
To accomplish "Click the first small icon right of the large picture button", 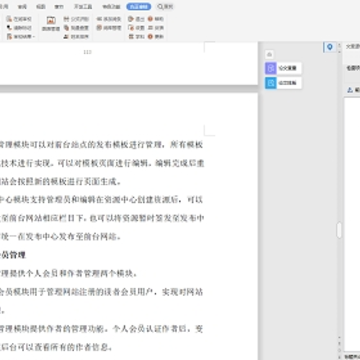I will 66,19.
